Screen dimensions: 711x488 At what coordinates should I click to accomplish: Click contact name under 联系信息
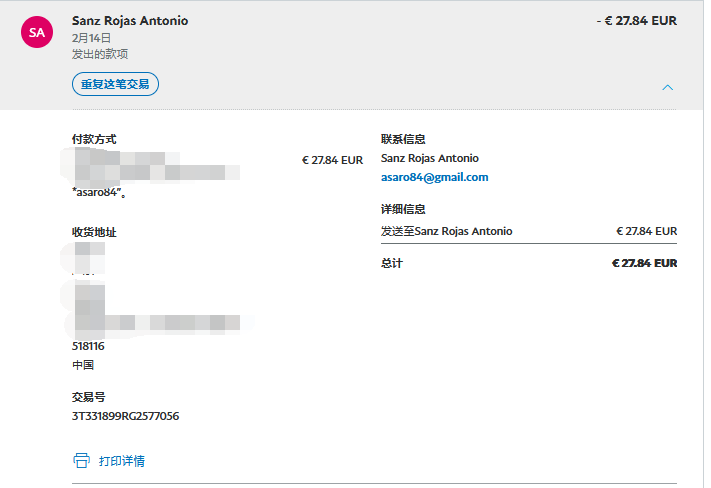[429, 158]
